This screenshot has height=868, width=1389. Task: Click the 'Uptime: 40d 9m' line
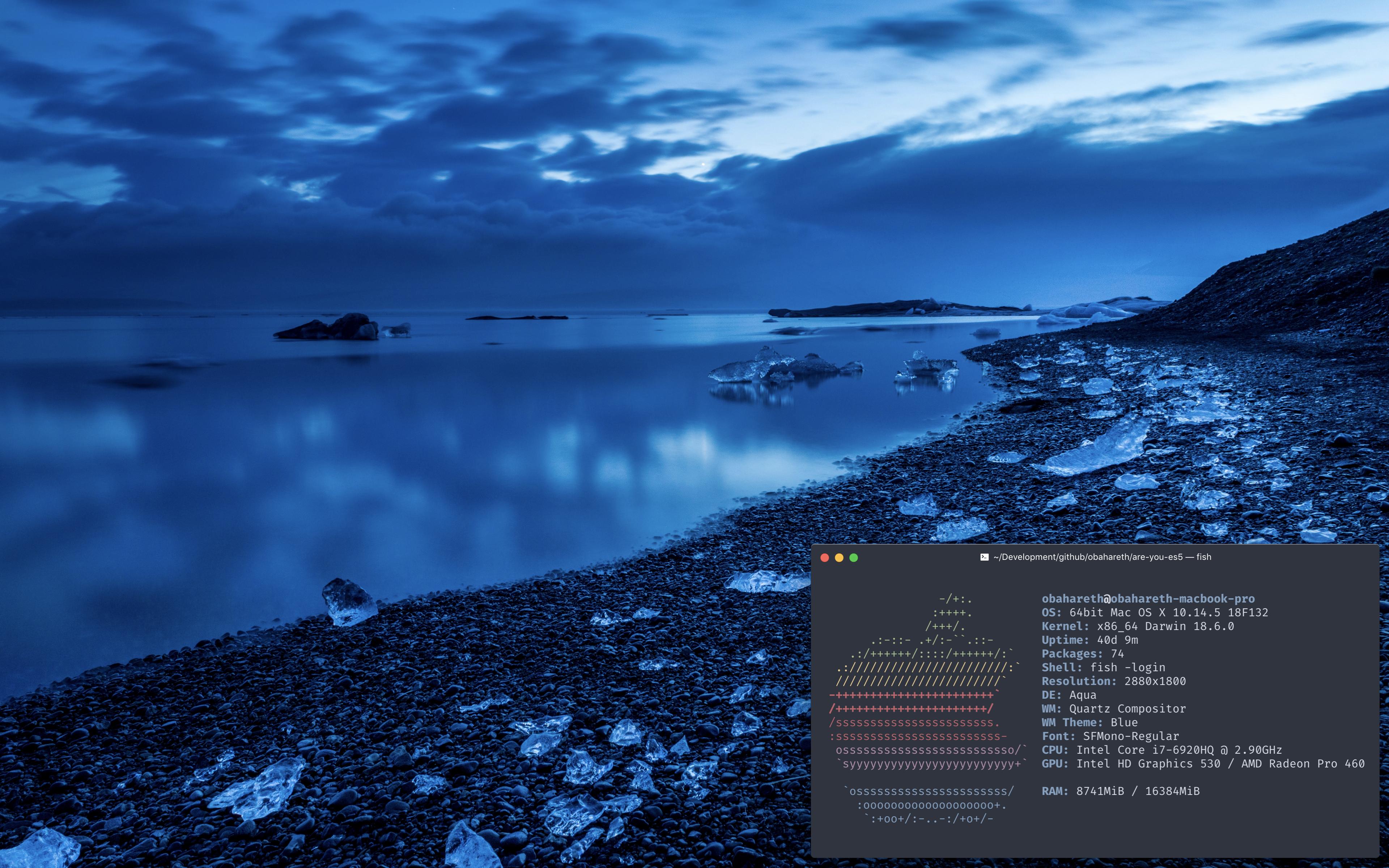point(1089,640)
